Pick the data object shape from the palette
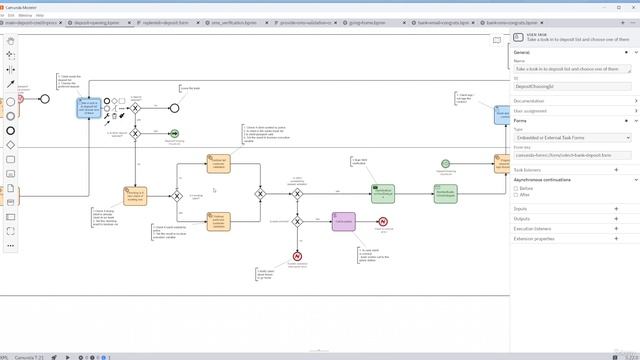This screenshot has width=640, height=360. click(x=11, y=188)
